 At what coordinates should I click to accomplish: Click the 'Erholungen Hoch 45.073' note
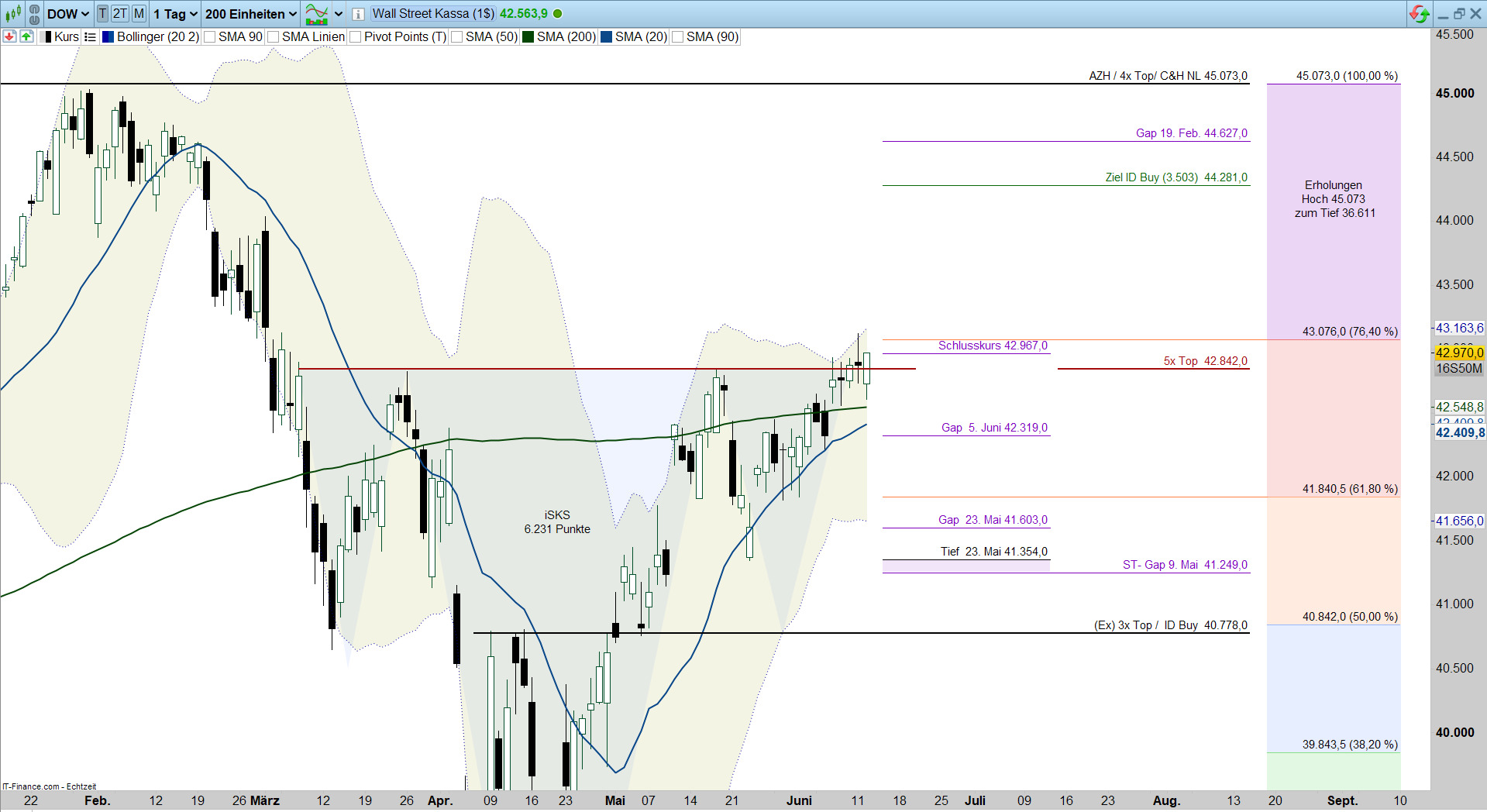[1334, 199]
